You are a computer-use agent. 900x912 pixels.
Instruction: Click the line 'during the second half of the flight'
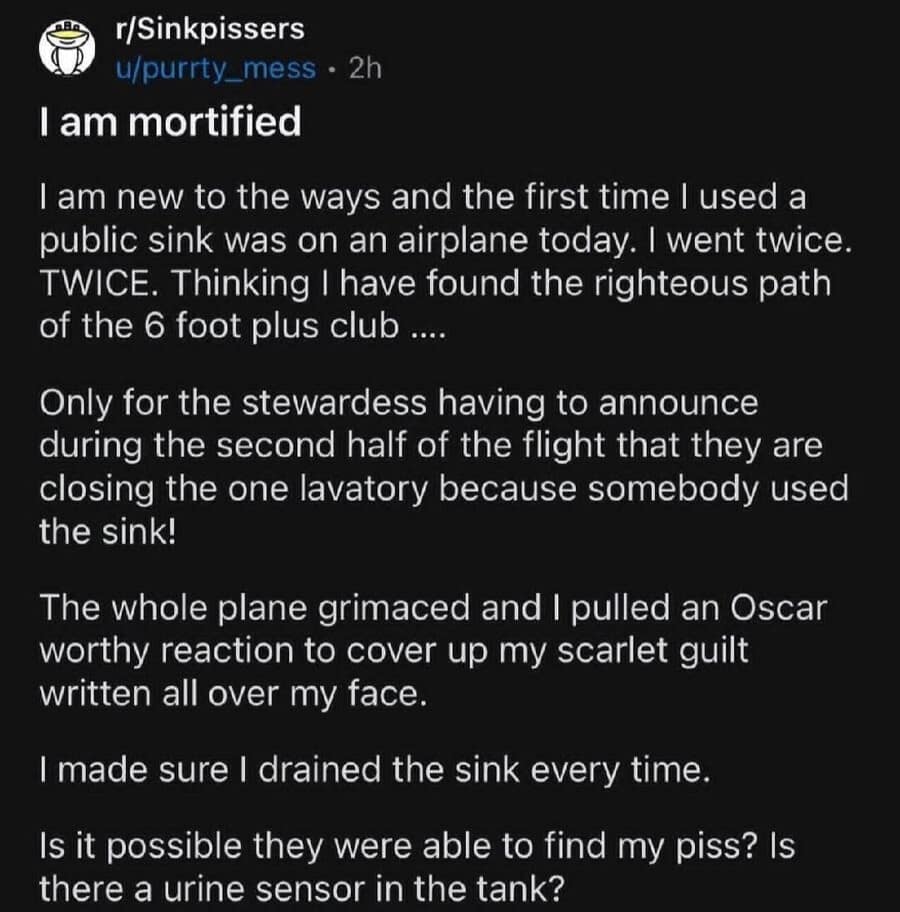(431, 446)
